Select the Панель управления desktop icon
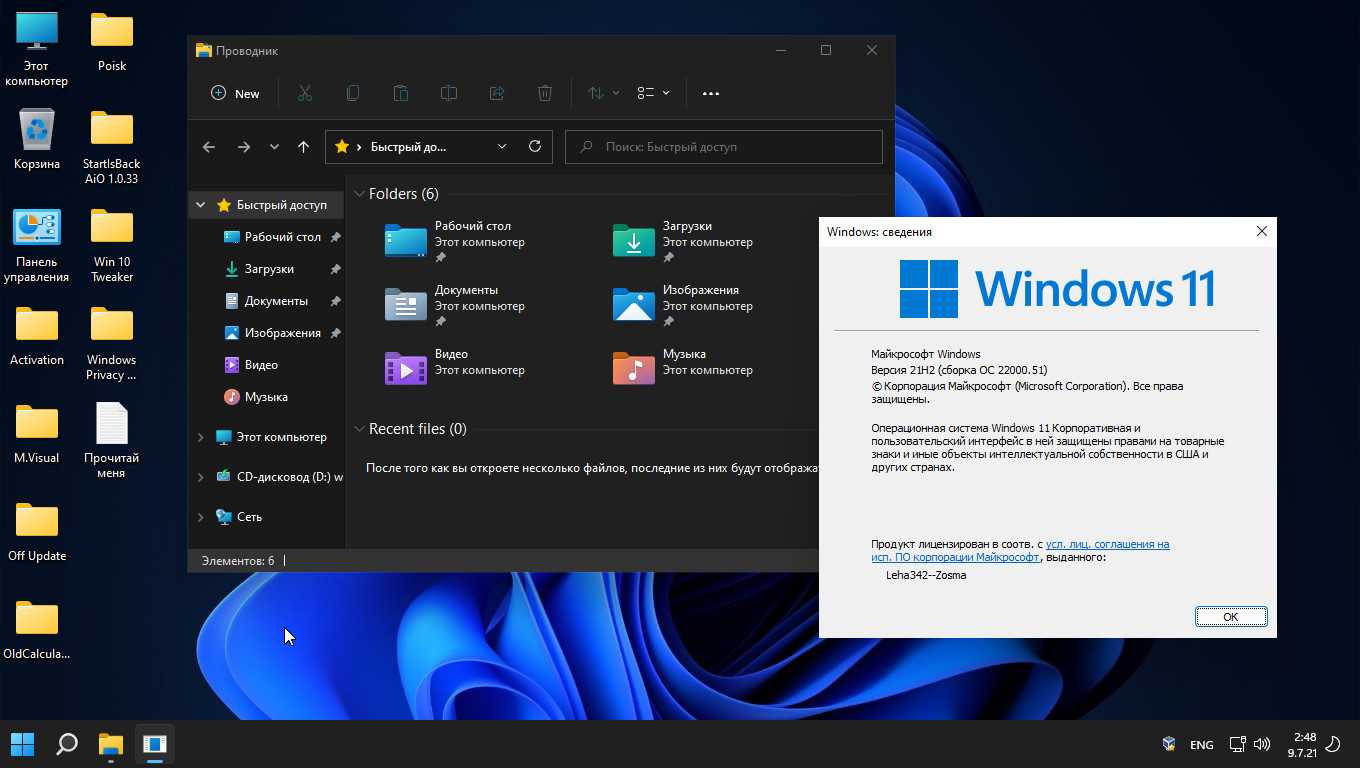The height and width of the screenshot is (768, 1360). (x=37, y=246)
